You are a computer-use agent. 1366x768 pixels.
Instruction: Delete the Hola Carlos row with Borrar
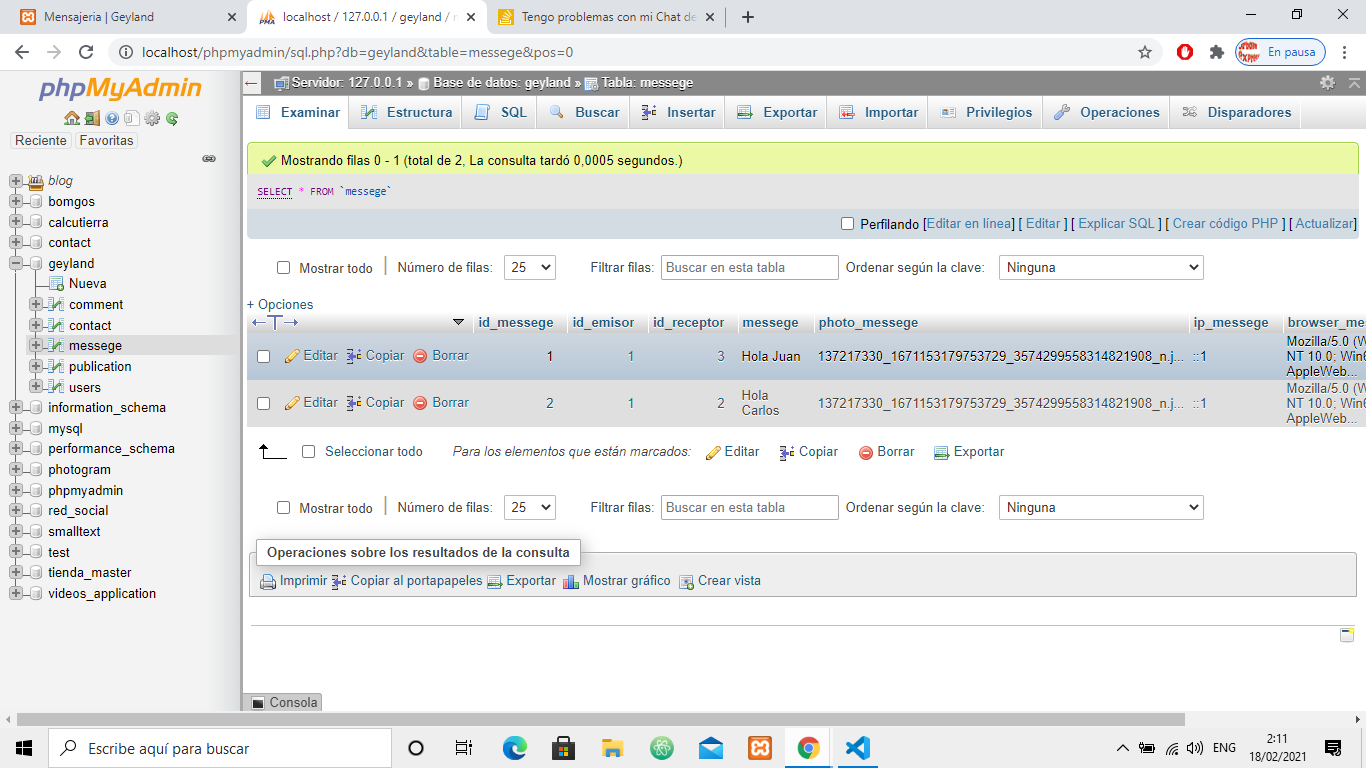[x=441, y=403]
